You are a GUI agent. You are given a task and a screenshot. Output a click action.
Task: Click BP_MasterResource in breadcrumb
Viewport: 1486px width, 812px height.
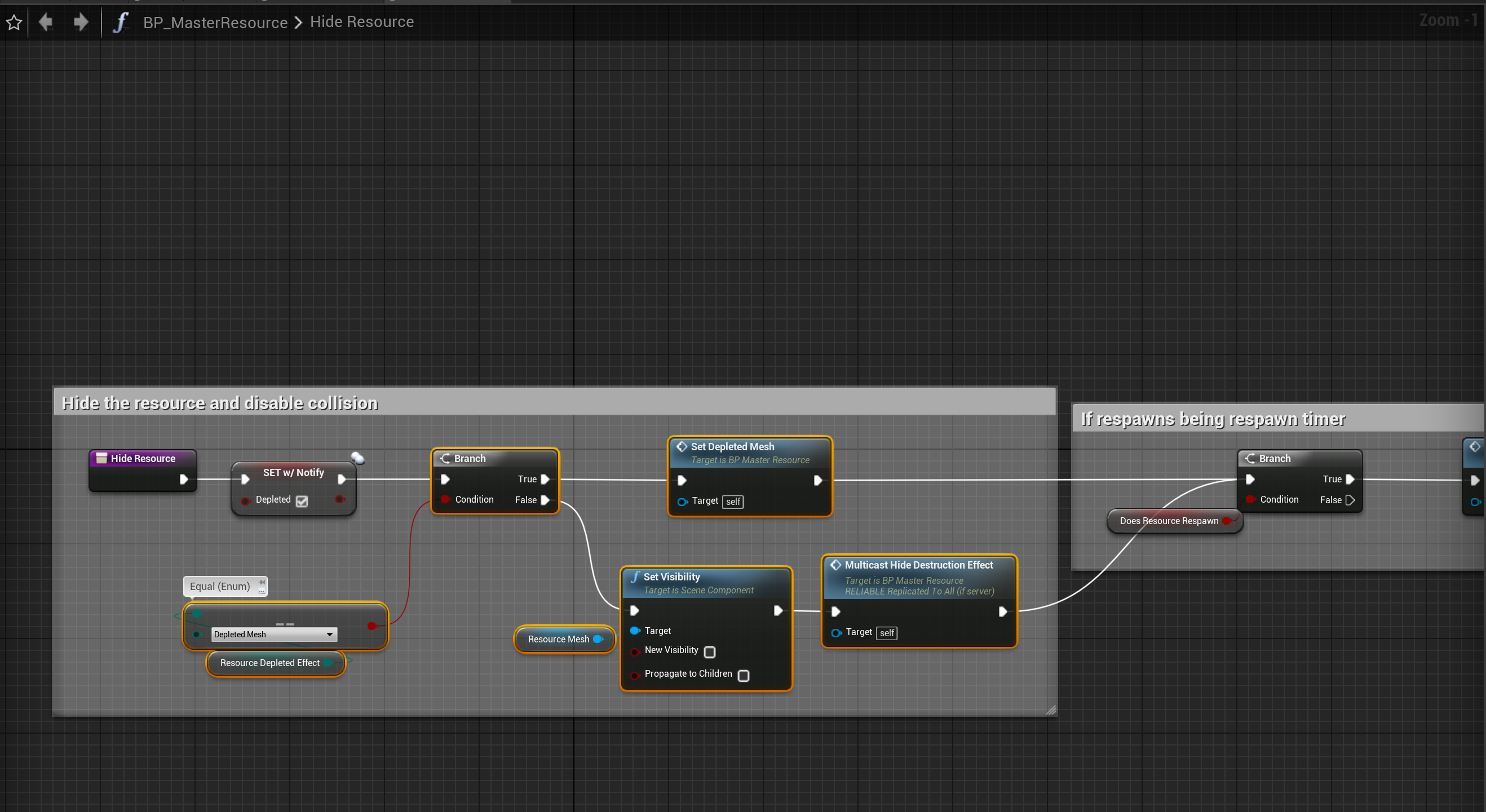click(215, 23)
